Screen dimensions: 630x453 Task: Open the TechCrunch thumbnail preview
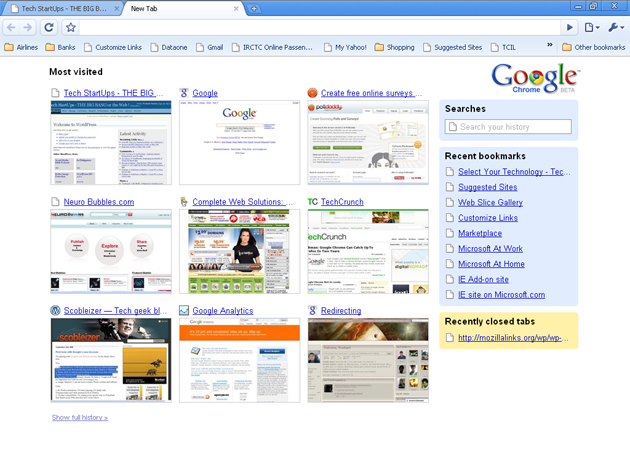[367, 251]
